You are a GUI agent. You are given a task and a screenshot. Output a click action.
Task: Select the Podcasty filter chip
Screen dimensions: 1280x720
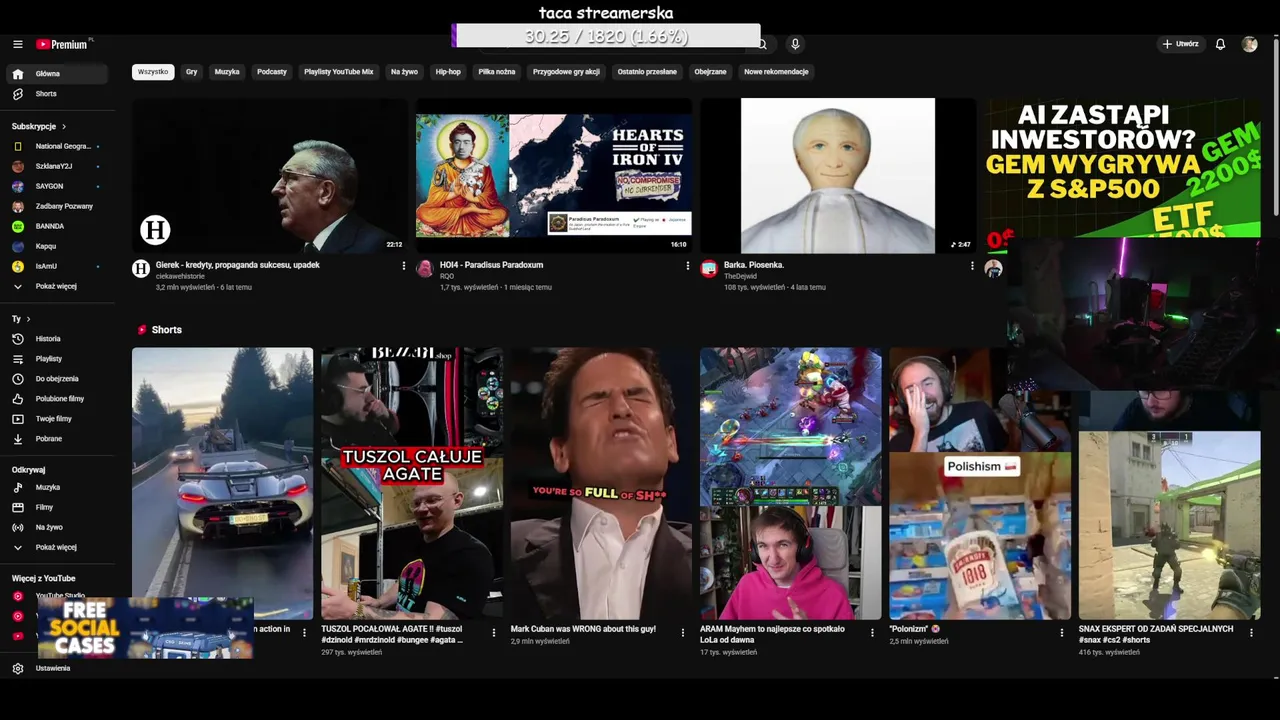pyautogui.click(x=272, y=72)
